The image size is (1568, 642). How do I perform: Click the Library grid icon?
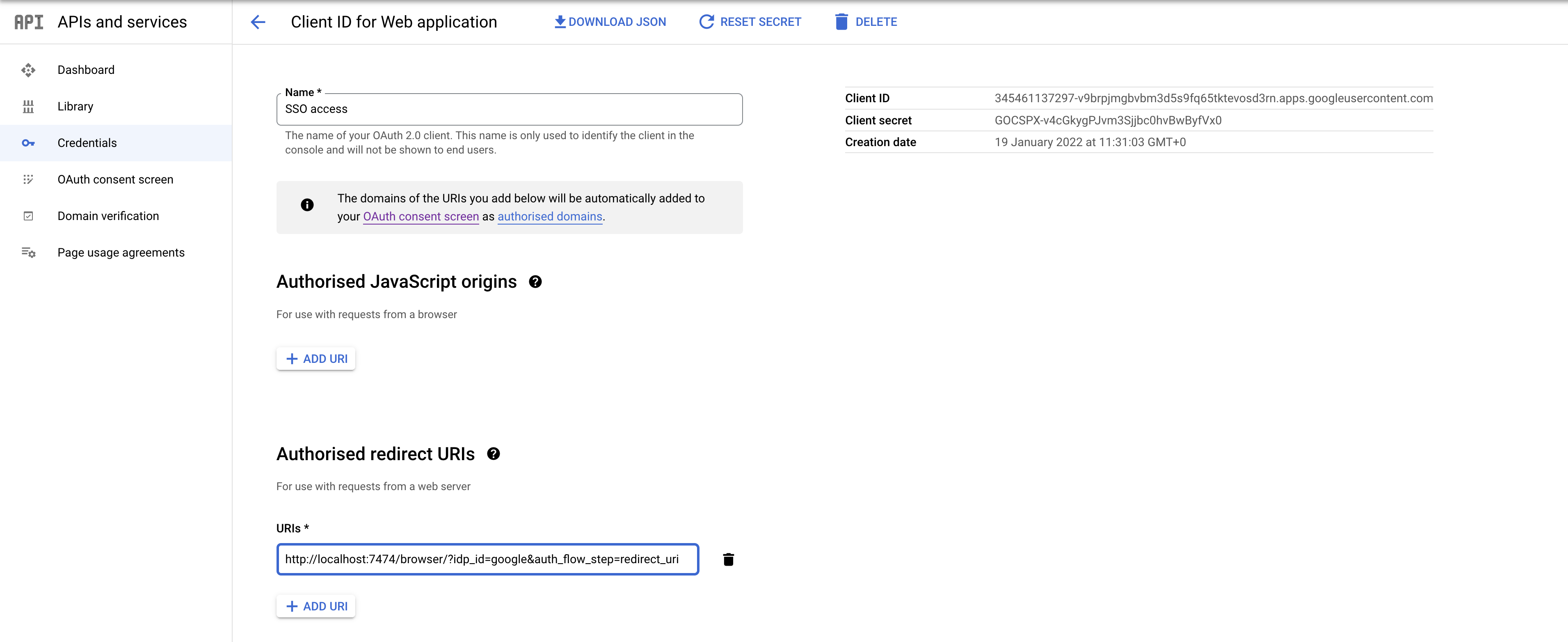pyautogui.click(x=29, y=106)
